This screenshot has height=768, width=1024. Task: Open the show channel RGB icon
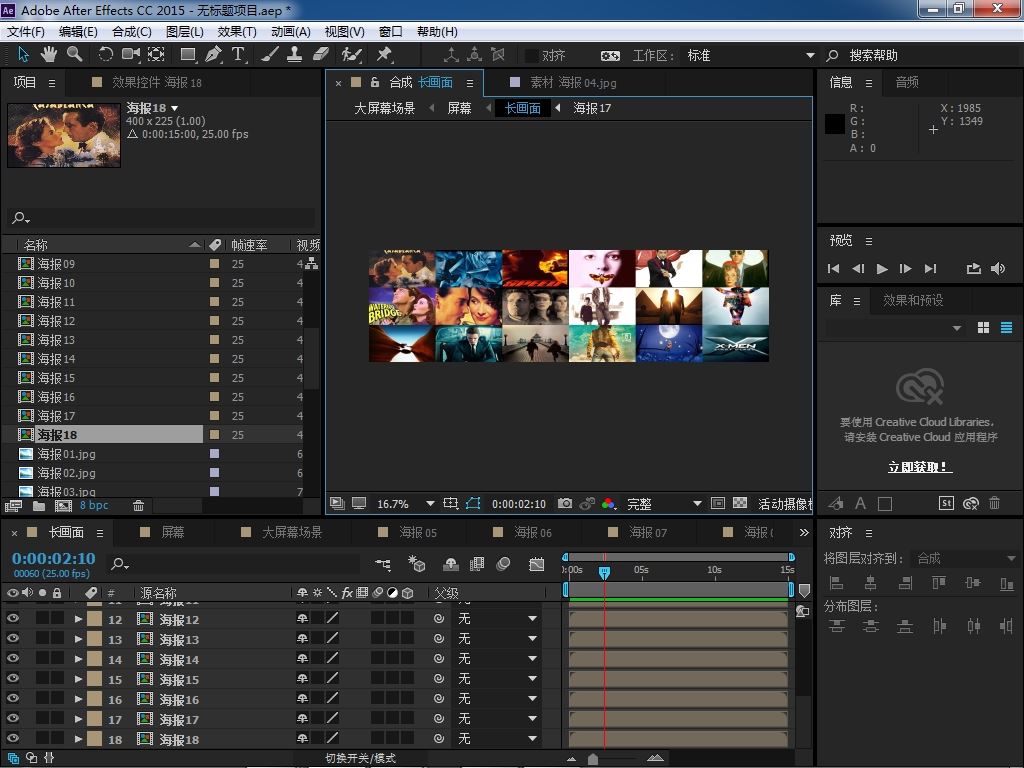coord(609,504)
